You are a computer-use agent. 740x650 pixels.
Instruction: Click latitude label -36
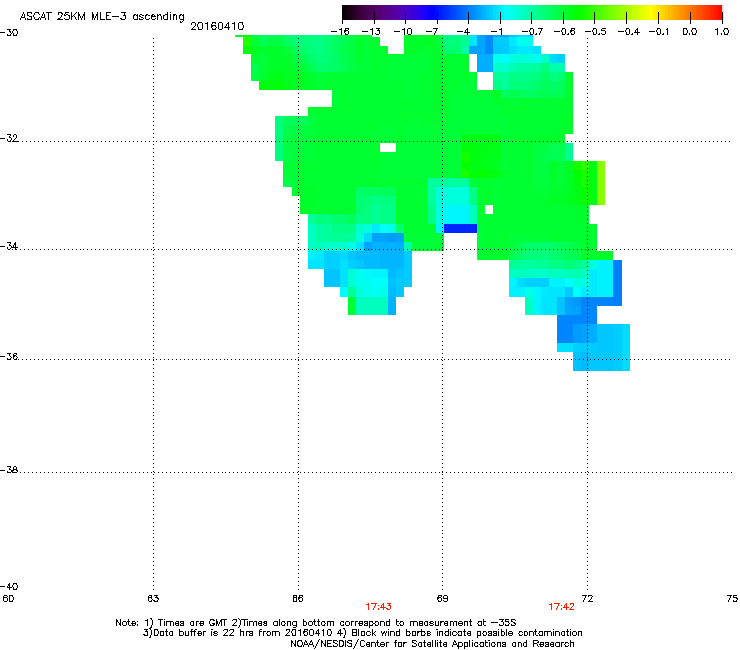tap(9, 356)
